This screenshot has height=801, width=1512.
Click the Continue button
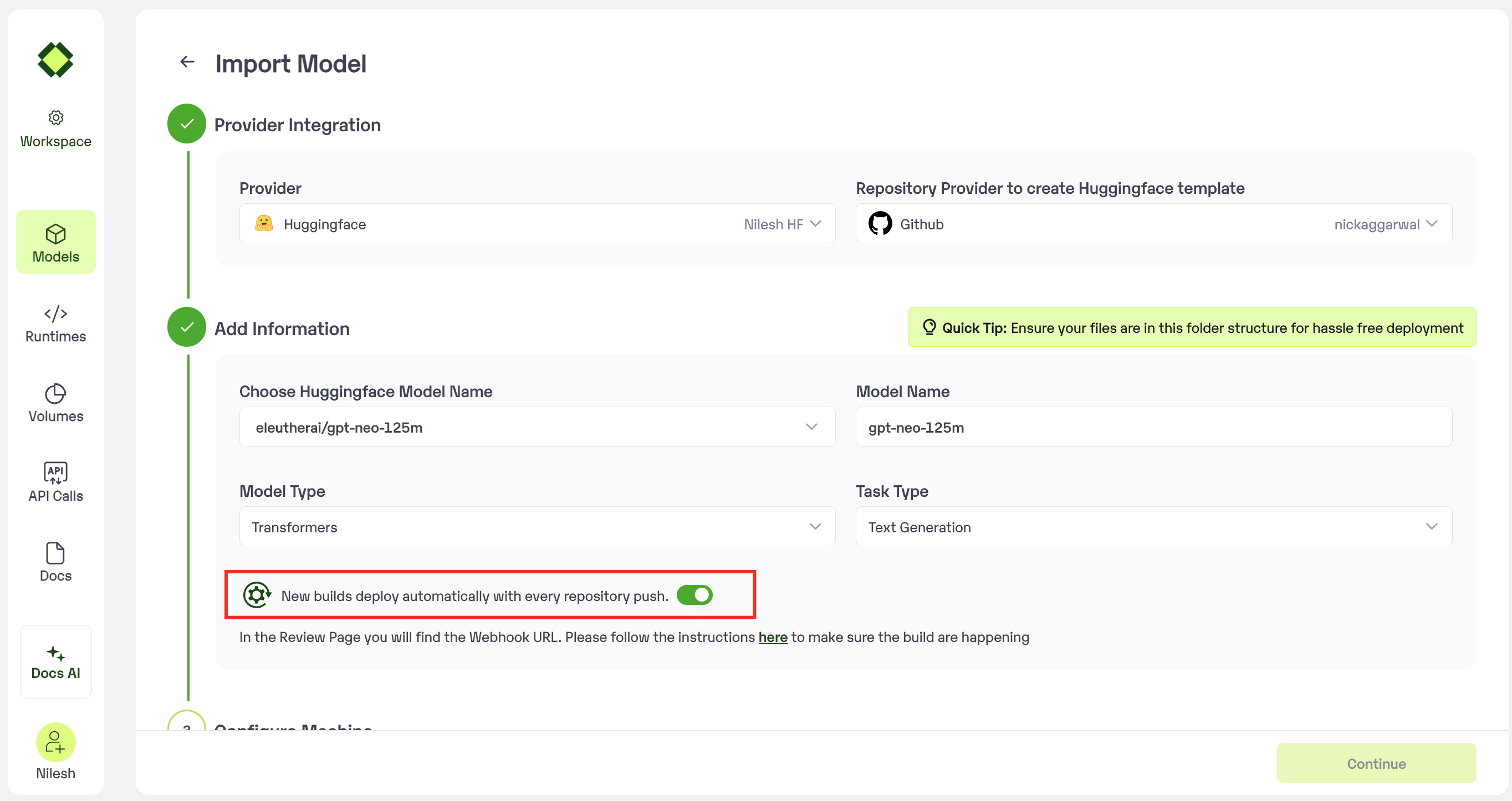[1376, 763]
